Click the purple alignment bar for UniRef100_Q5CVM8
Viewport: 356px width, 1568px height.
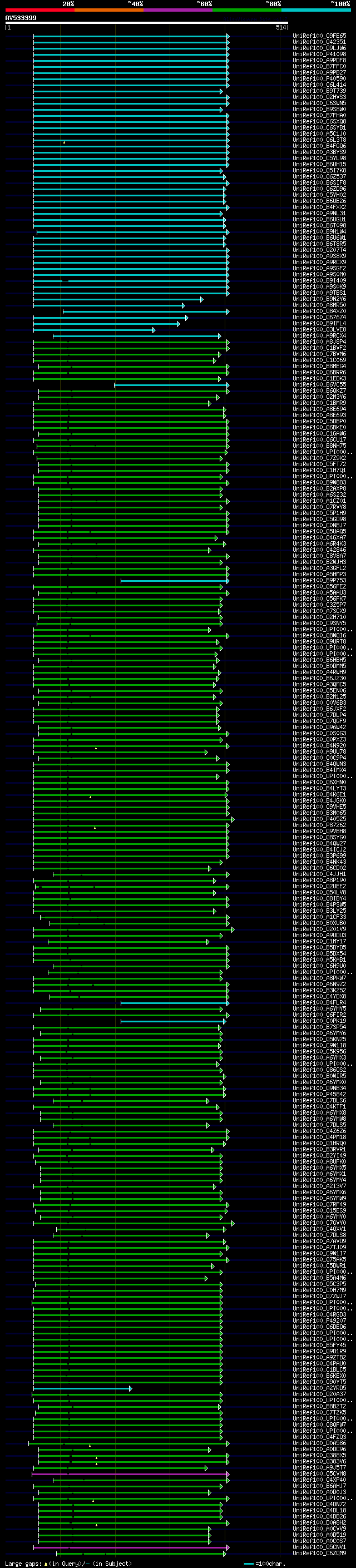(x=130, y=1474)
